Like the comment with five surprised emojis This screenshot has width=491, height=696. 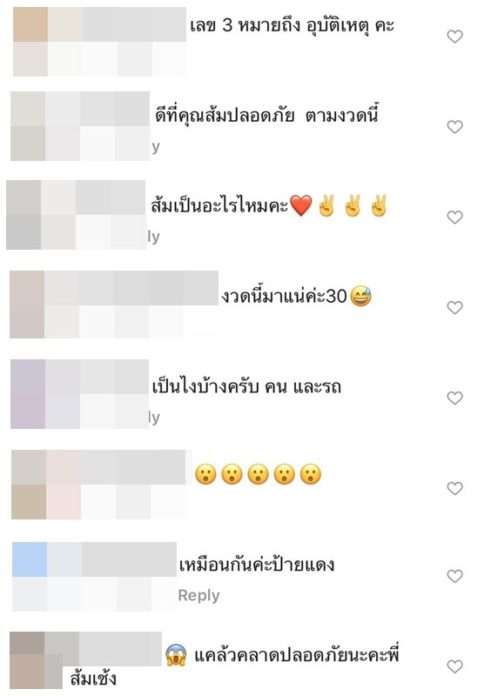tap(455, 488)
